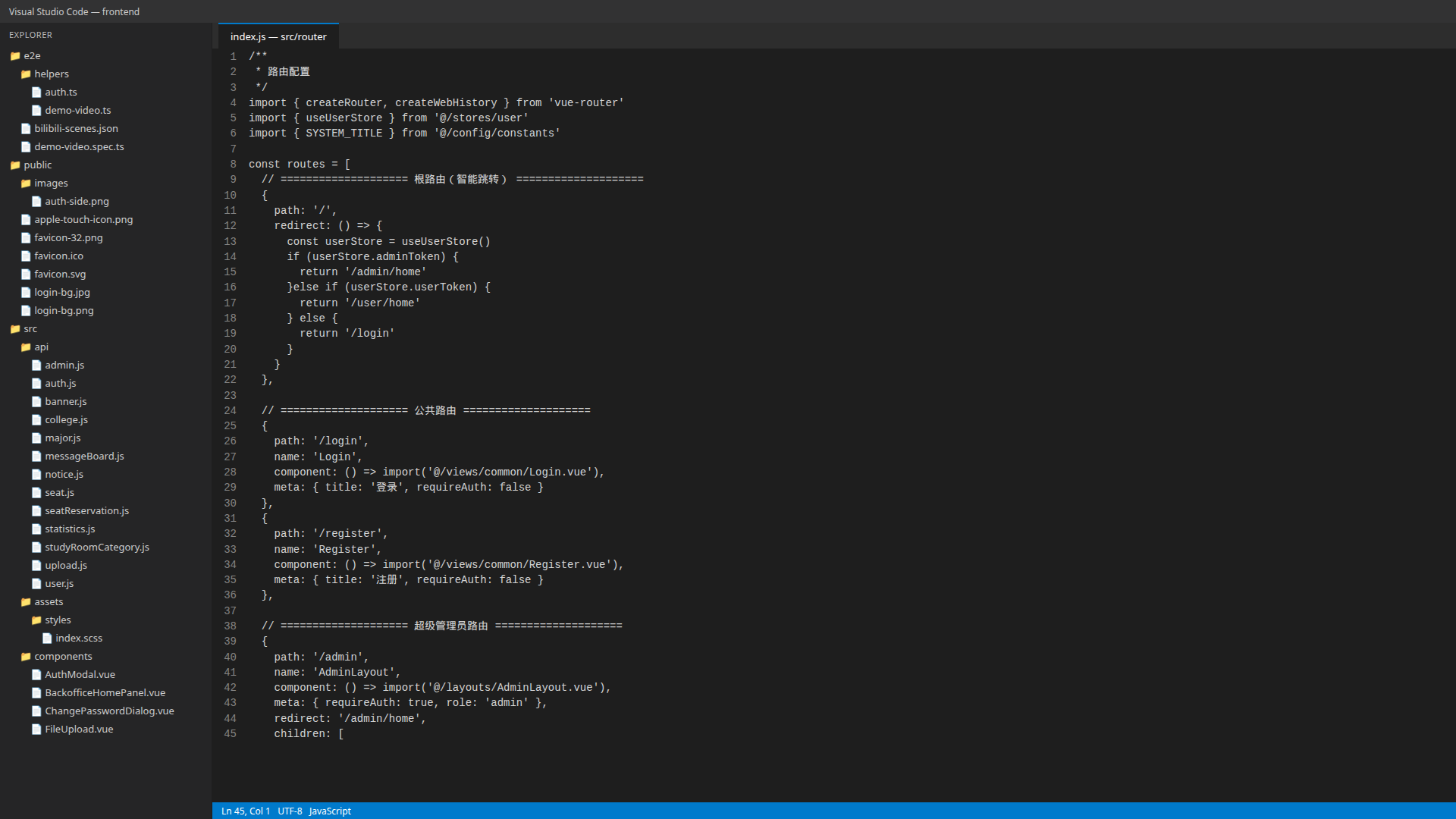Viewport: 1456px width, 819px height.
Task: Open apple-touch-icon.png file
Action: (x=105, y=220)
